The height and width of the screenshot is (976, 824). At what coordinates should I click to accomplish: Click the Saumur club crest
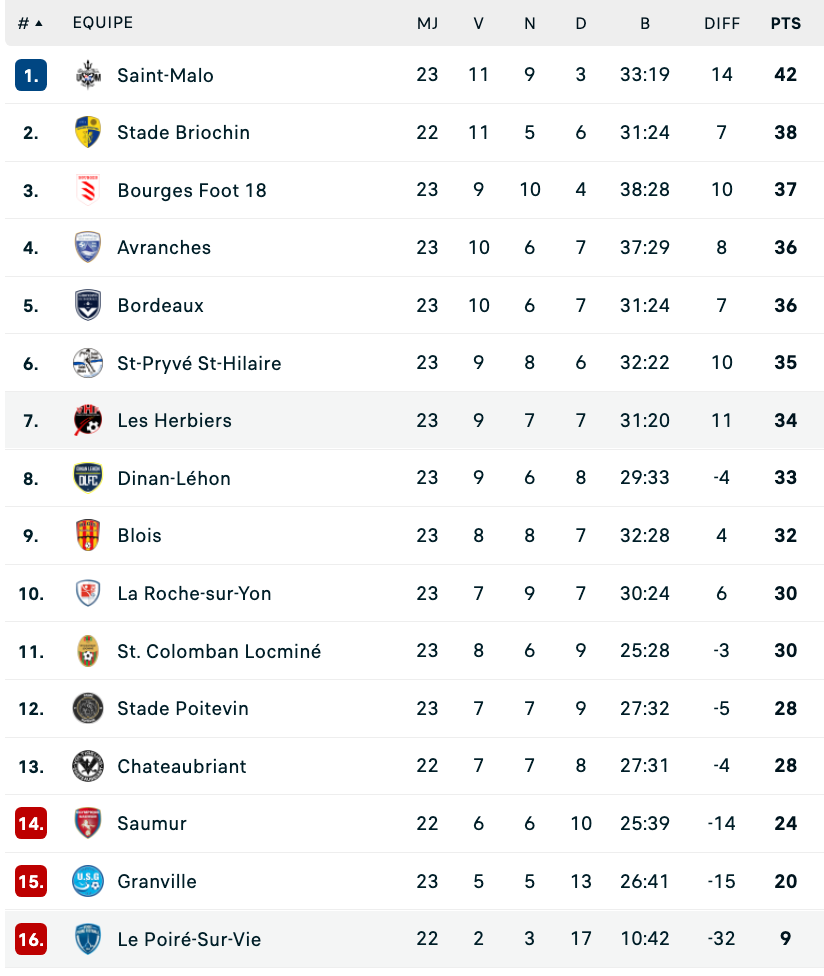[88, 824]
